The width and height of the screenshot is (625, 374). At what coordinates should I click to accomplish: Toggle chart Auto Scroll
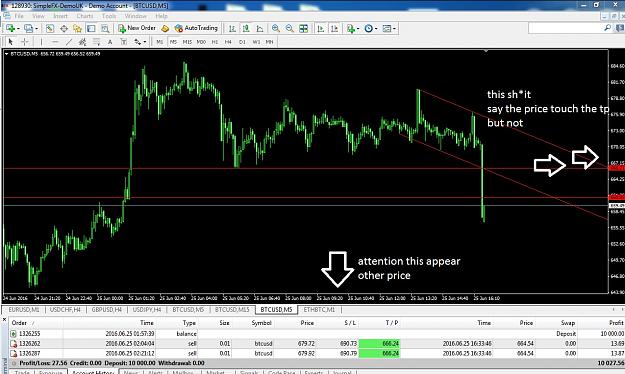click(320, 28)
